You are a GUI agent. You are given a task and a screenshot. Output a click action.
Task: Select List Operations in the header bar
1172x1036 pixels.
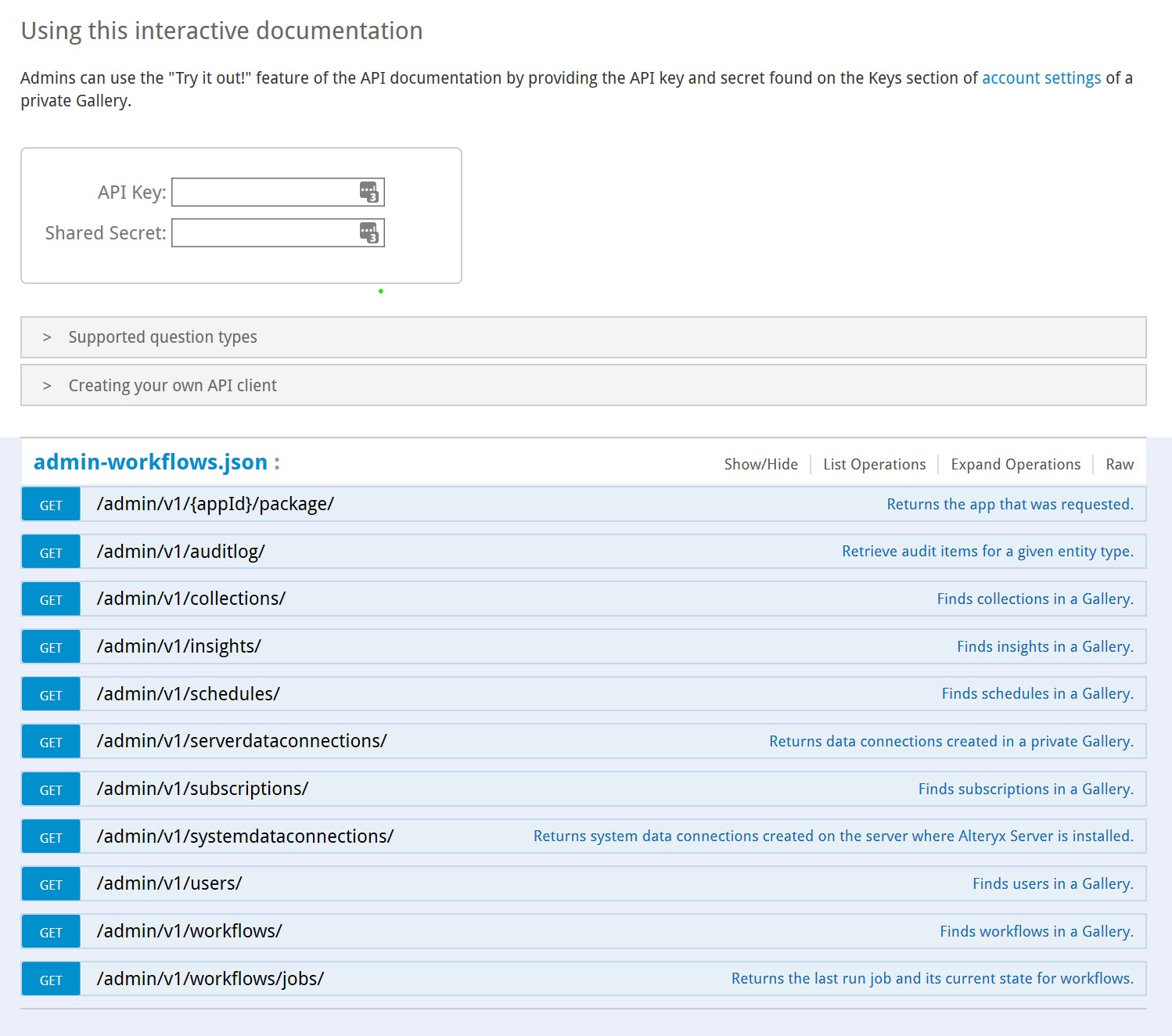coord(873,463)
